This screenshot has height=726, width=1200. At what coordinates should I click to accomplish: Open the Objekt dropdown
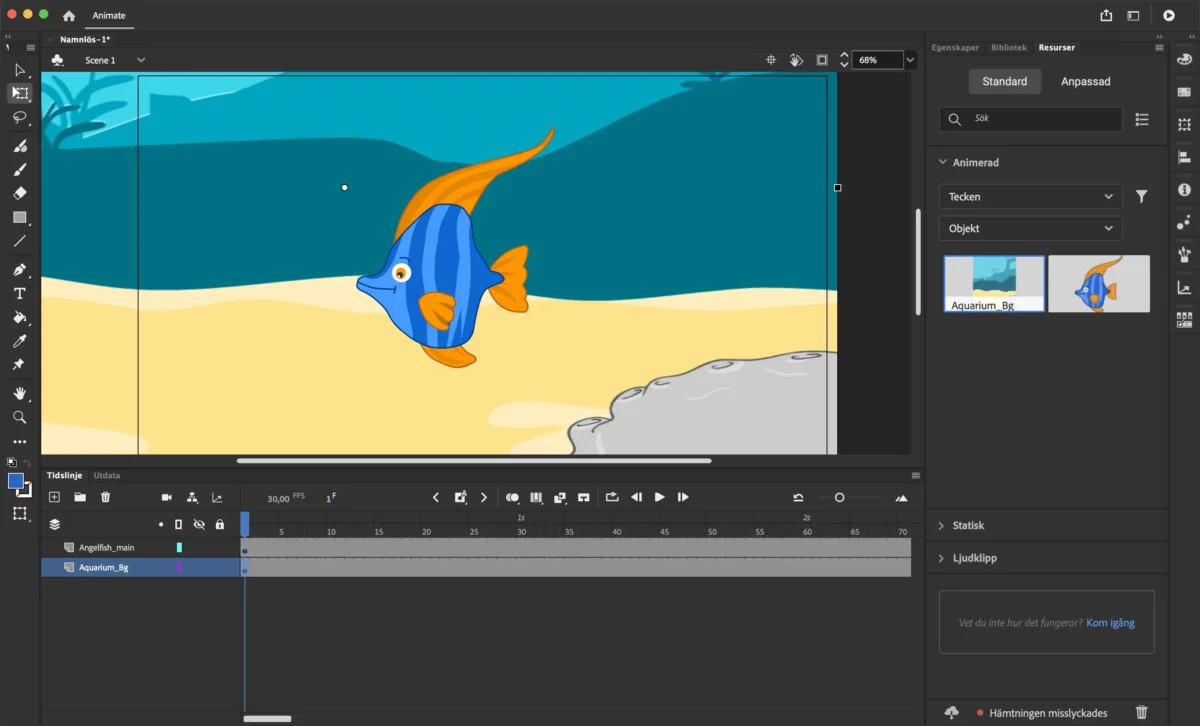[1030, 228]
